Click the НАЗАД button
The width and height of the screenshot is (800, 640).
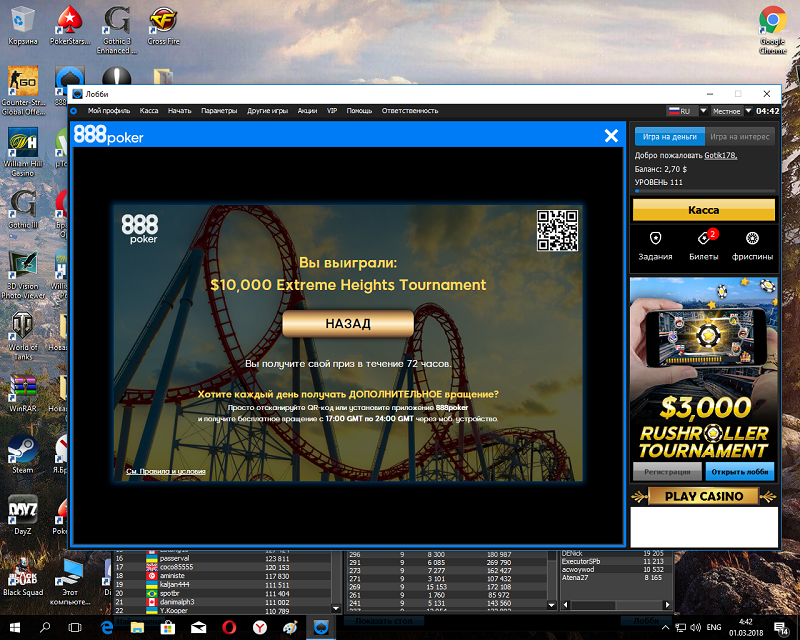(x=348, y=324)
